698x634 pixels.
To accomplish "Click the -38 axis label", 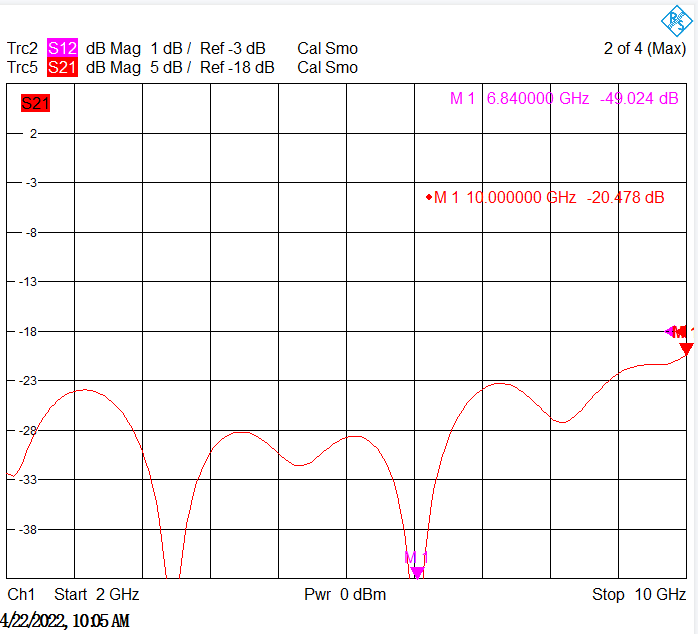I will [28, 530].
